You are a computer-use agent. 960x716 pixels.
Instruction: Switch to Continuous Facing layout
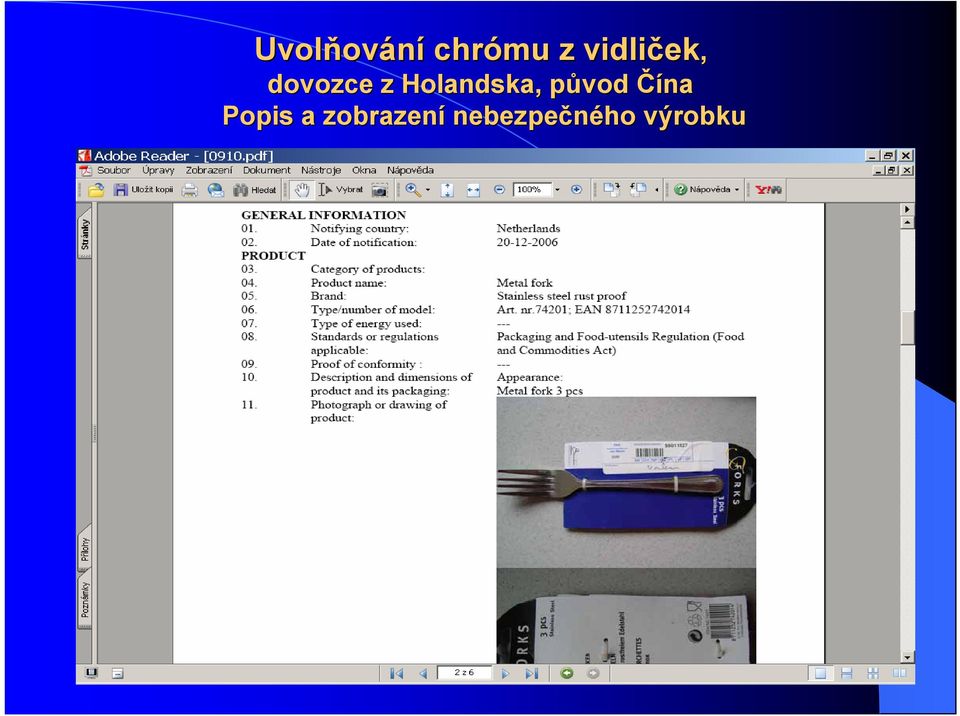pyautogui.click(x=873, y=674)
